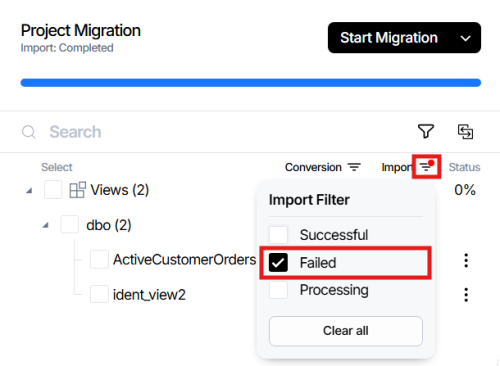Tick the ident_view2 checkbox
The height and width of the screenshot is (366, 500).
click(99, 294)
